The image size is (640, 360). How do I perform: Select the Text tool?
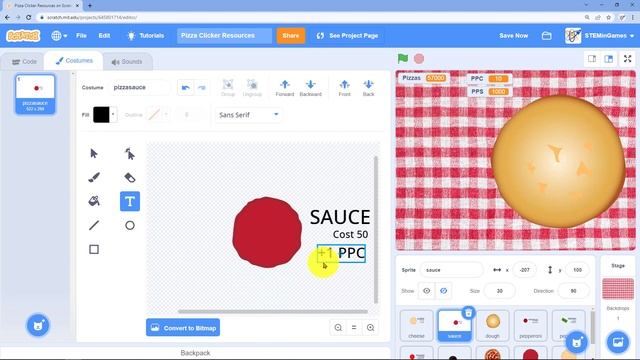[x=130, y=201]
